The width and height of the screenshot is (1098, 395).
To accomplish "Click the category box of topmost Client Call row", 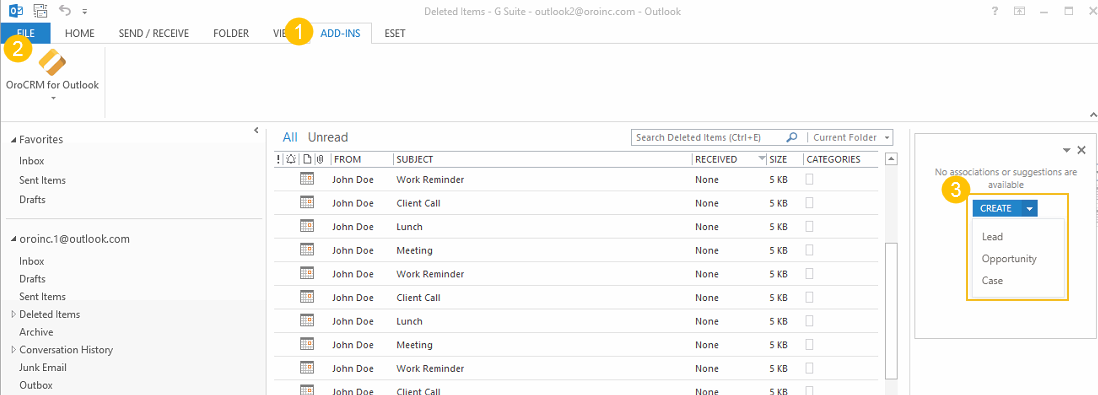I will pos(809,203).
